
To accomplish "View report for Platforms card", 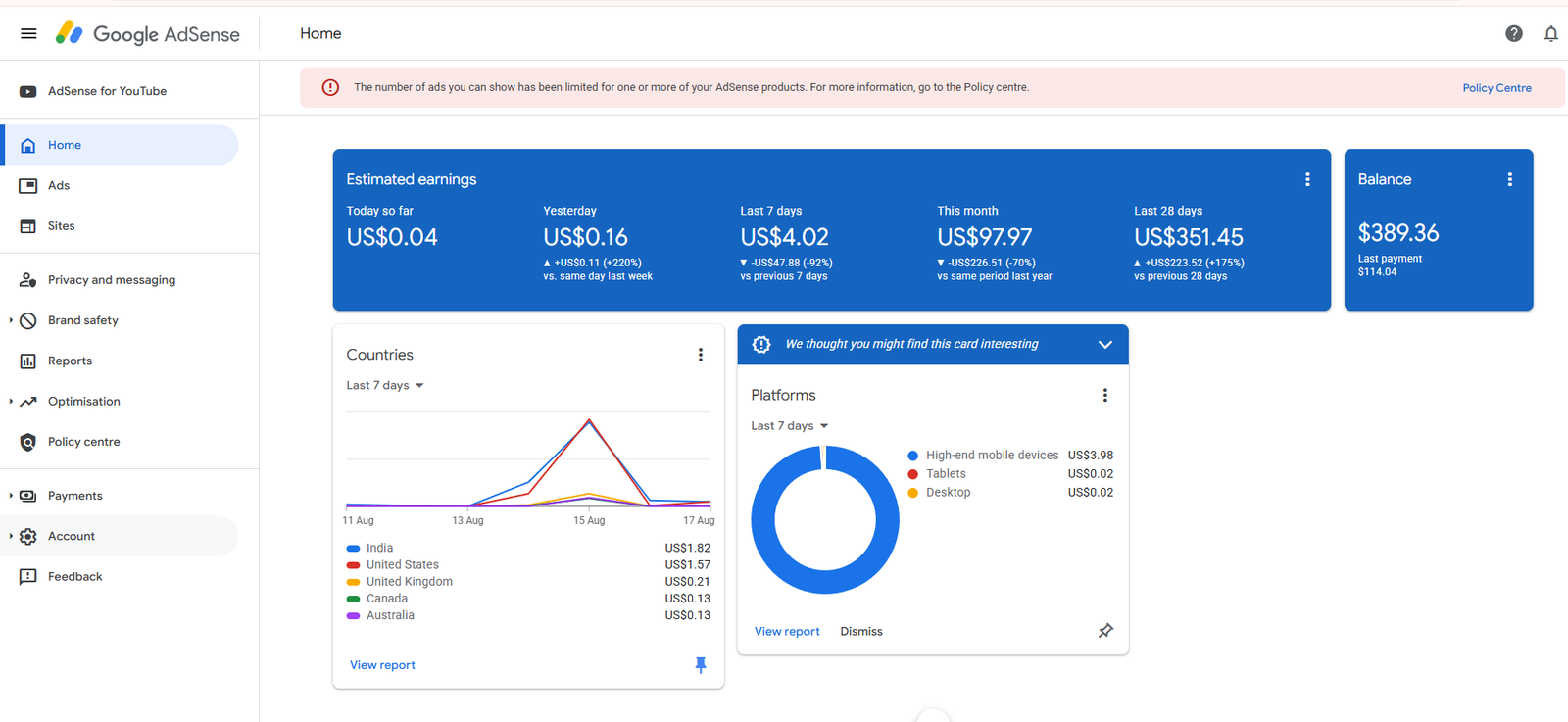I will [787, 631].
